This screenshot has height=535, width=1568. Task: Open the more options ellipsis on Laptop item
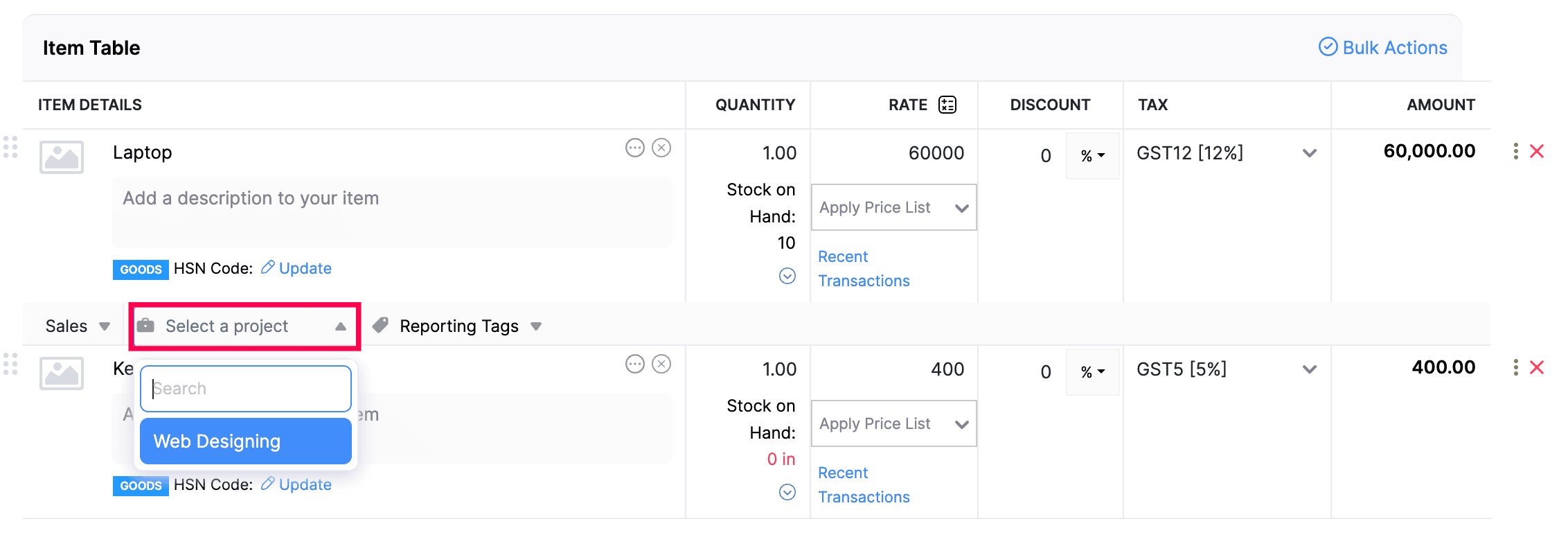coord(634,148)
